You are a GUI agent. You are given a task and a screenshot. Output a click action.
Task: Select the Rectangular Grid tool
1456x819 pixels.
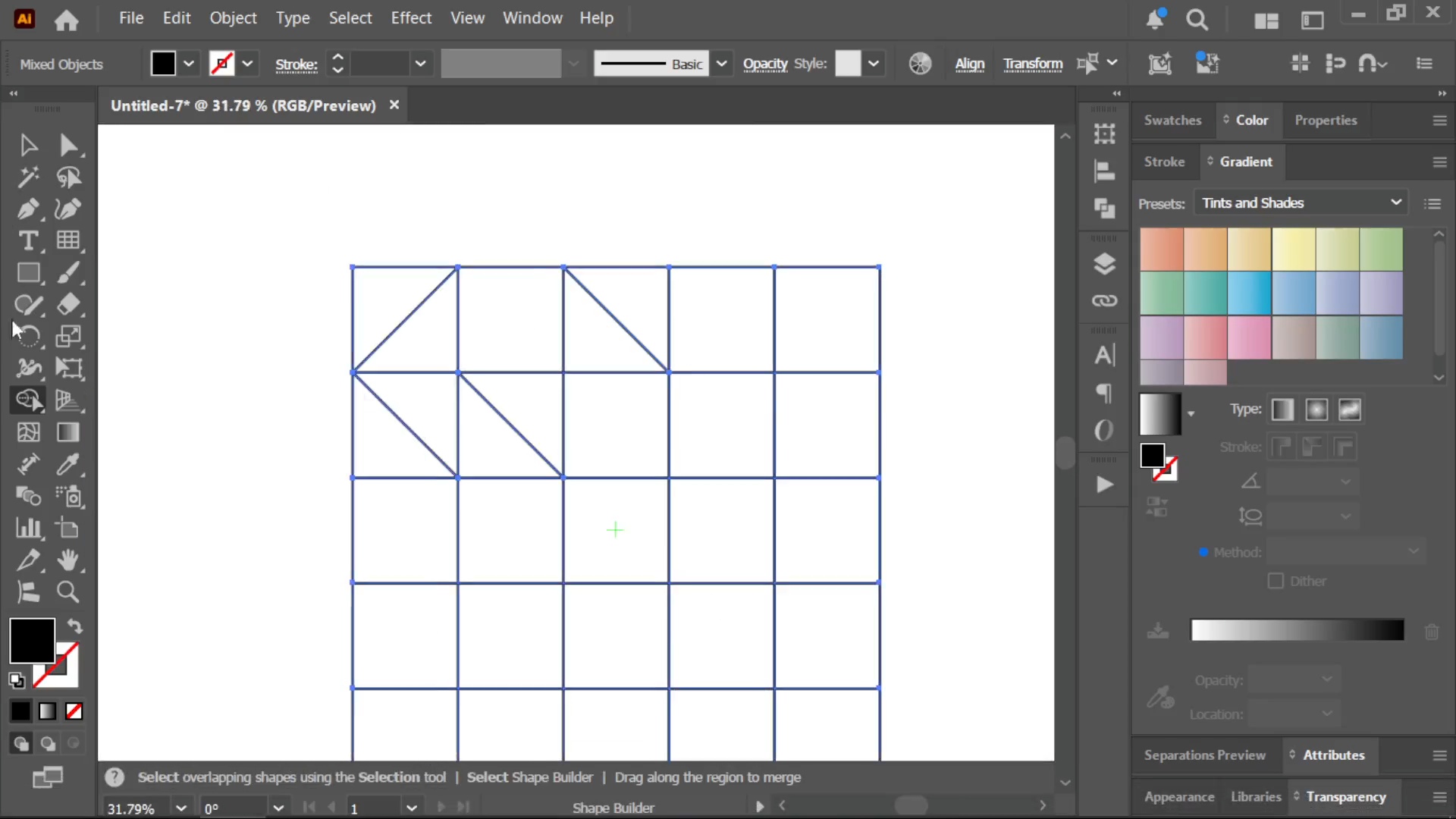pyautogui.click(x=68, y=240)
